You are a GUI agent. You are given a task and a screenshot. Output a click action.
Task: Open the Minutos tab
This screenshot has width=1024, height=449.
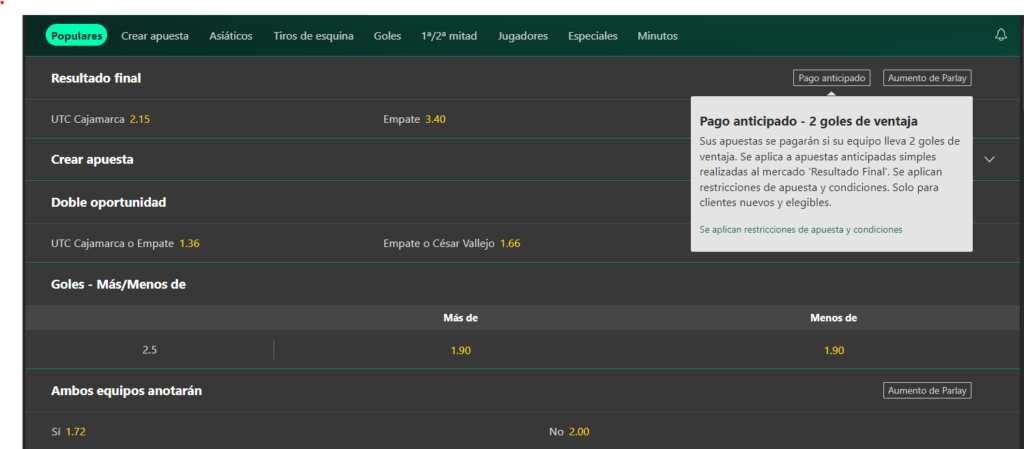pos(658,36)
